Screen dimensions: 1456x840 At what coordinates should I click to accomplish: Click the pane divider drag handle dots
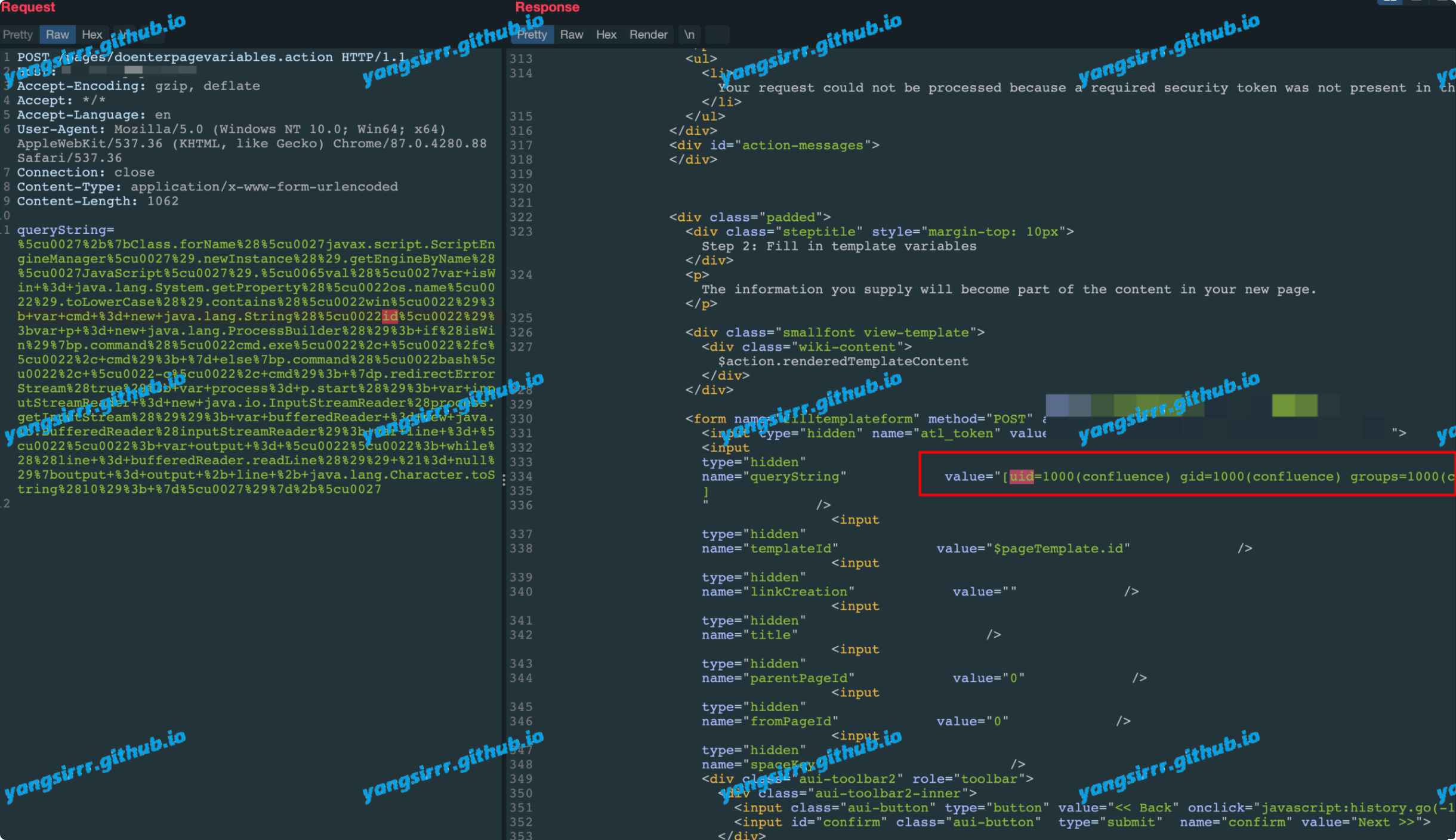click(504, 480)
